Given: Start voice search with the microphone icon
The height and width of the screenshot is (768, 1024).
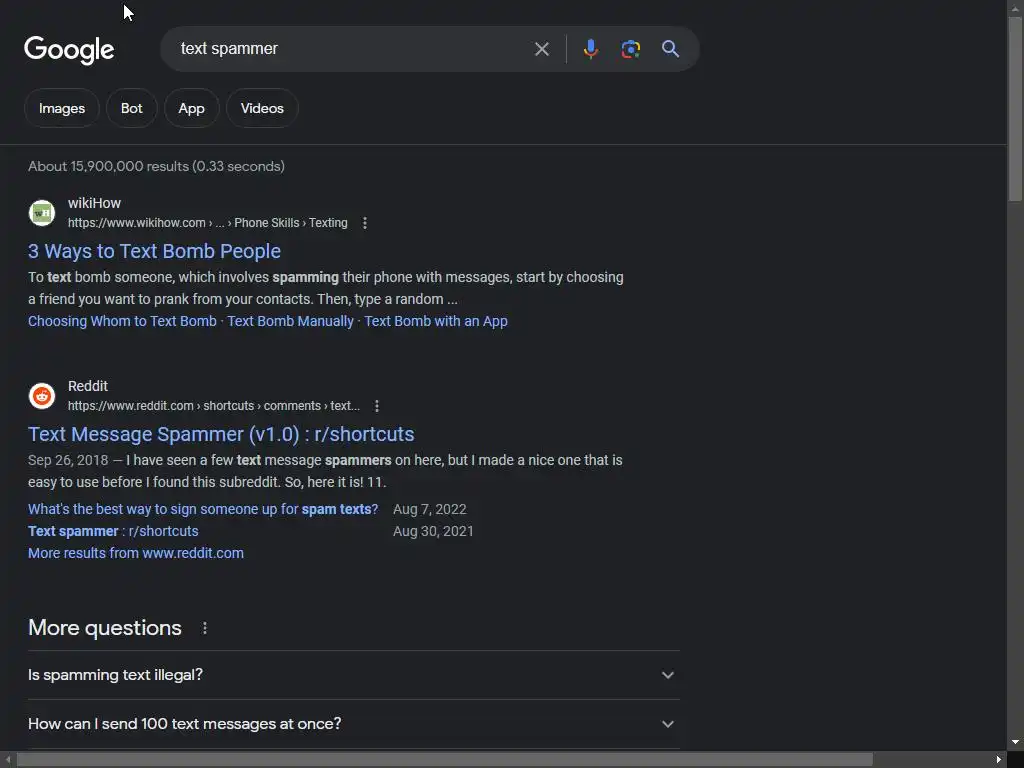Looking at the screenshot, I should [x=590, y=49].
